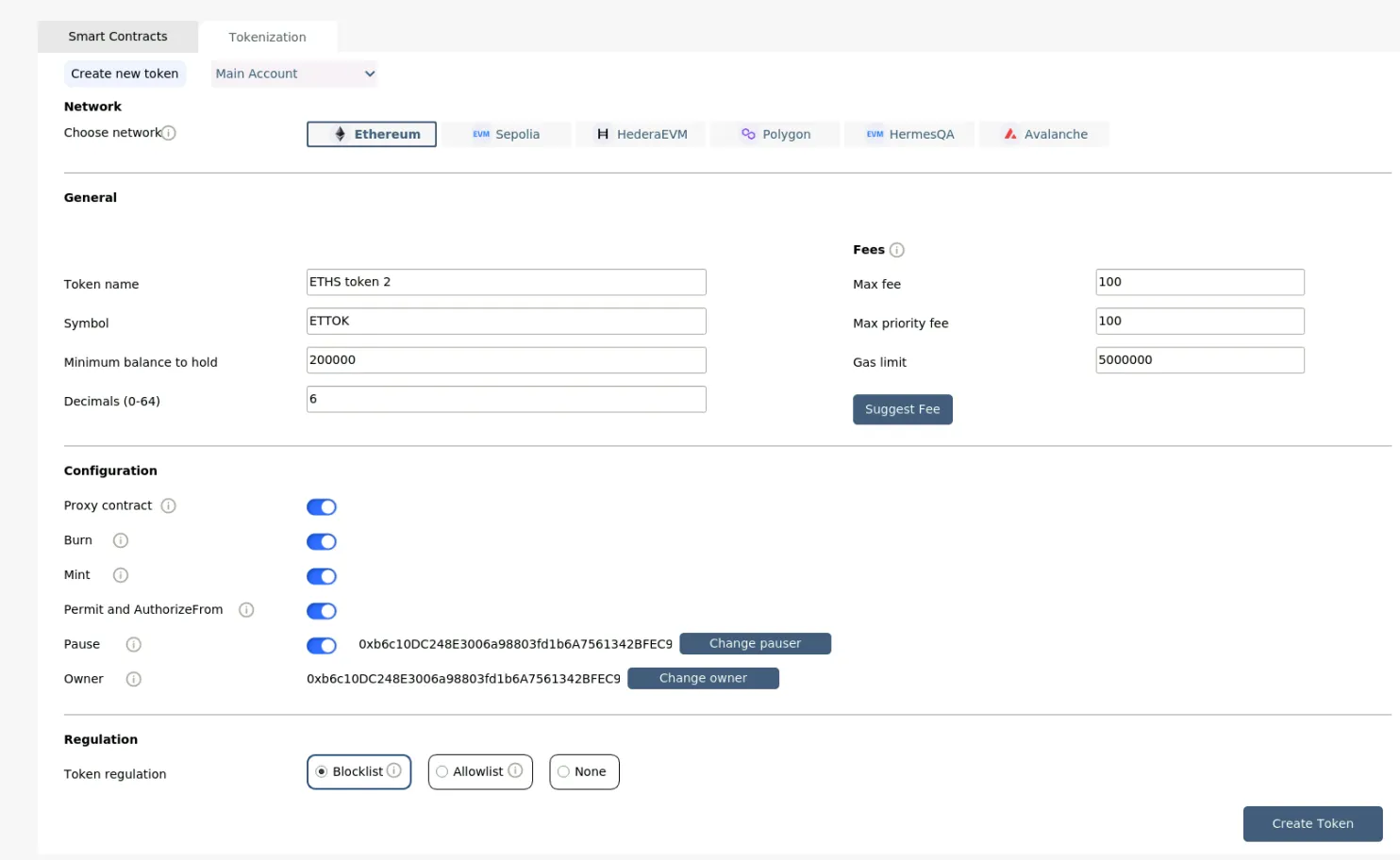Open the Fees info icon

(897, 250)
